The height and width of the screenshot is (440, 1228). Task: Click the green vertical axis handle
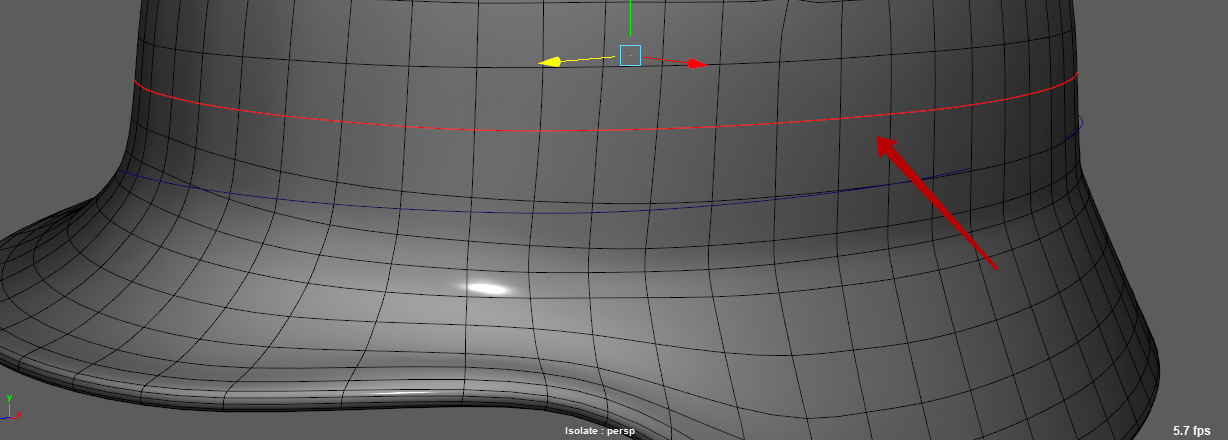point(630,18)
